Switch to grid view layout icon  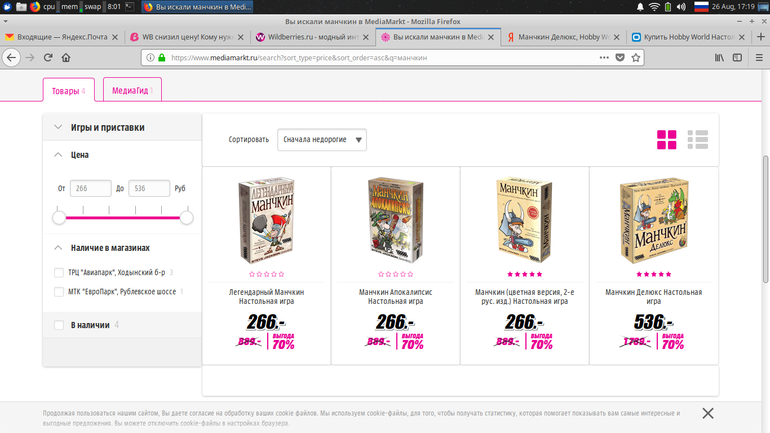coord(666,139)
